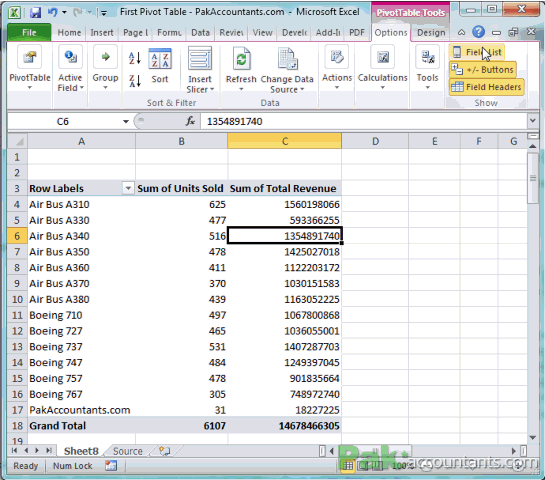Open the File tab

point(29,32)
